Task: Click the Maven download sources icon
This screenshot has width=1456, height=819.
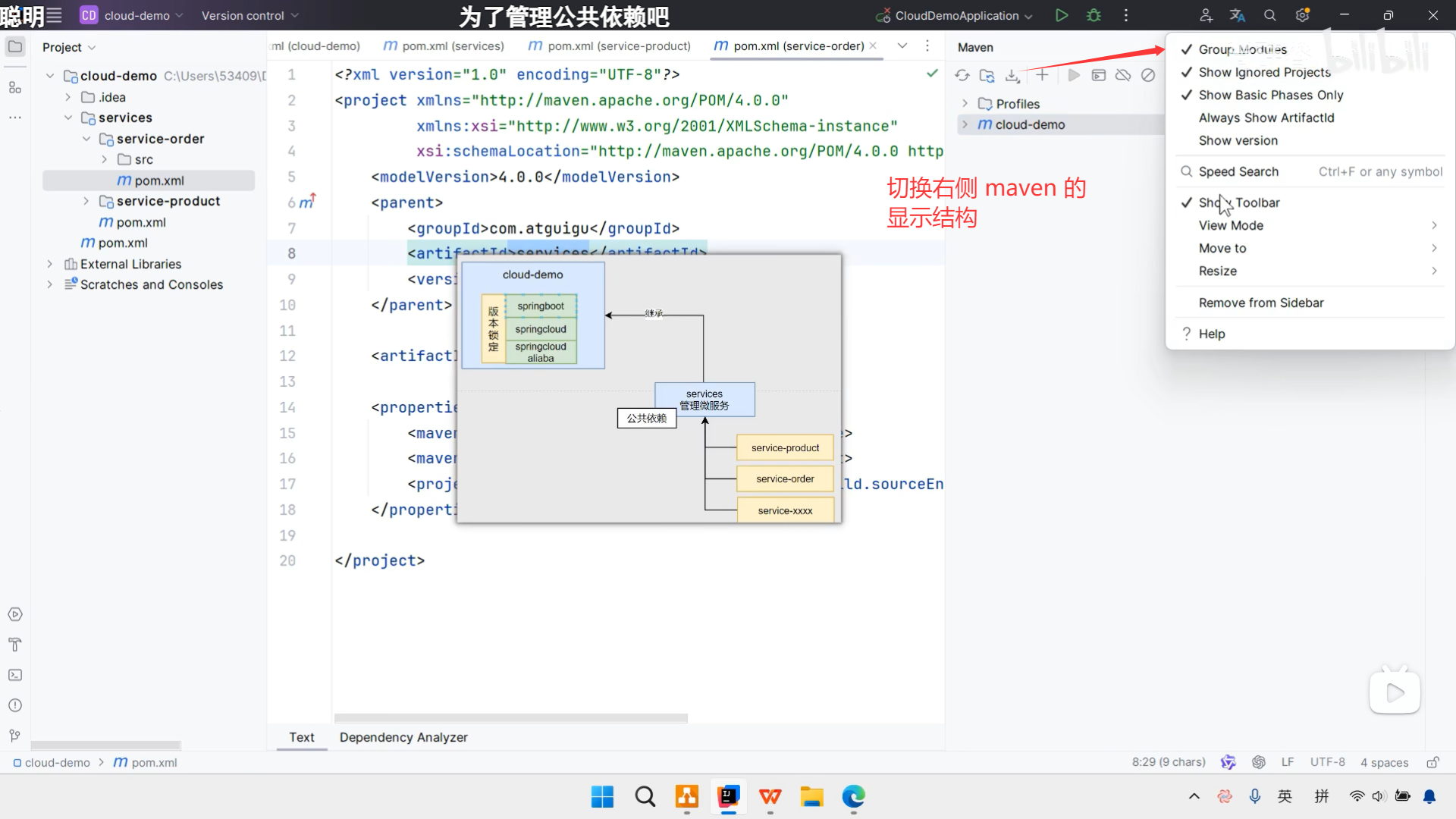Action: coord(1012,75)
